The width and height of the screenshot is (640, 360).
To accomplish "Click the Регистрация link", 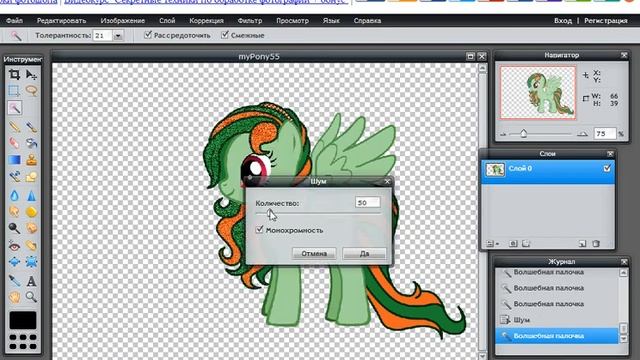I will click(606, 20).
